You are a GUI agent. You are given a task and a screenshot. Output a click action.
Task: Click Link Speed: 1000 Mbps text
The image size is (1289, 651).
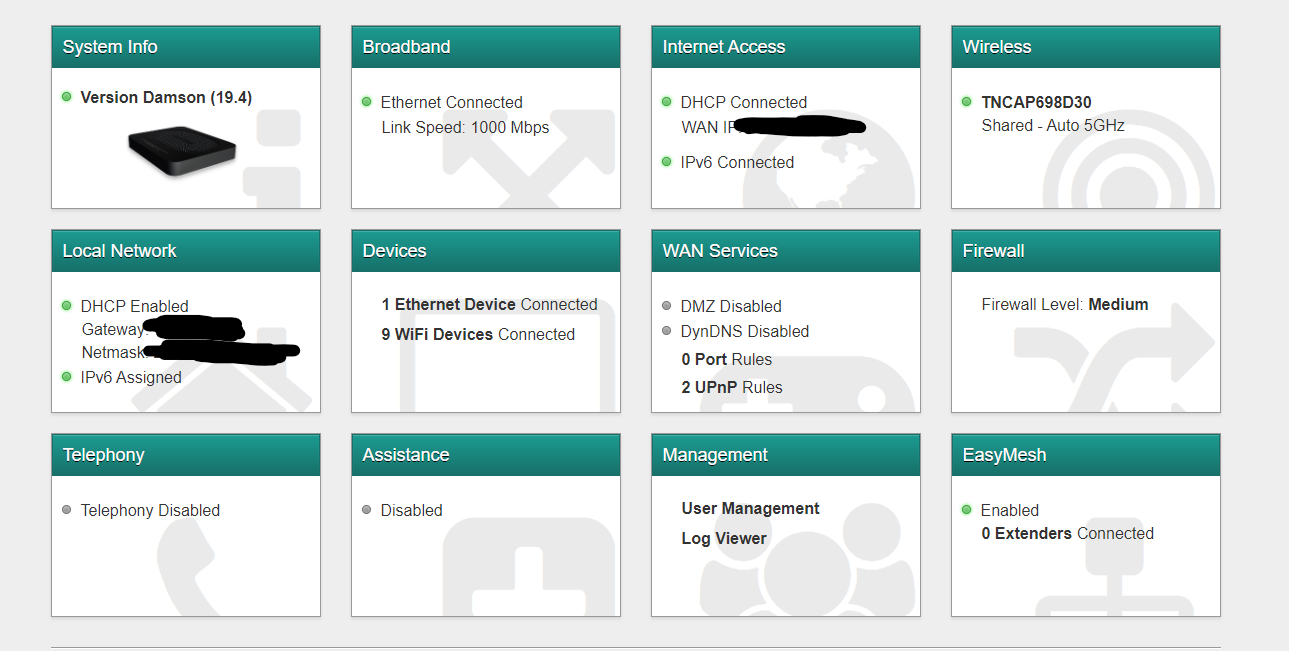(465, 128)
